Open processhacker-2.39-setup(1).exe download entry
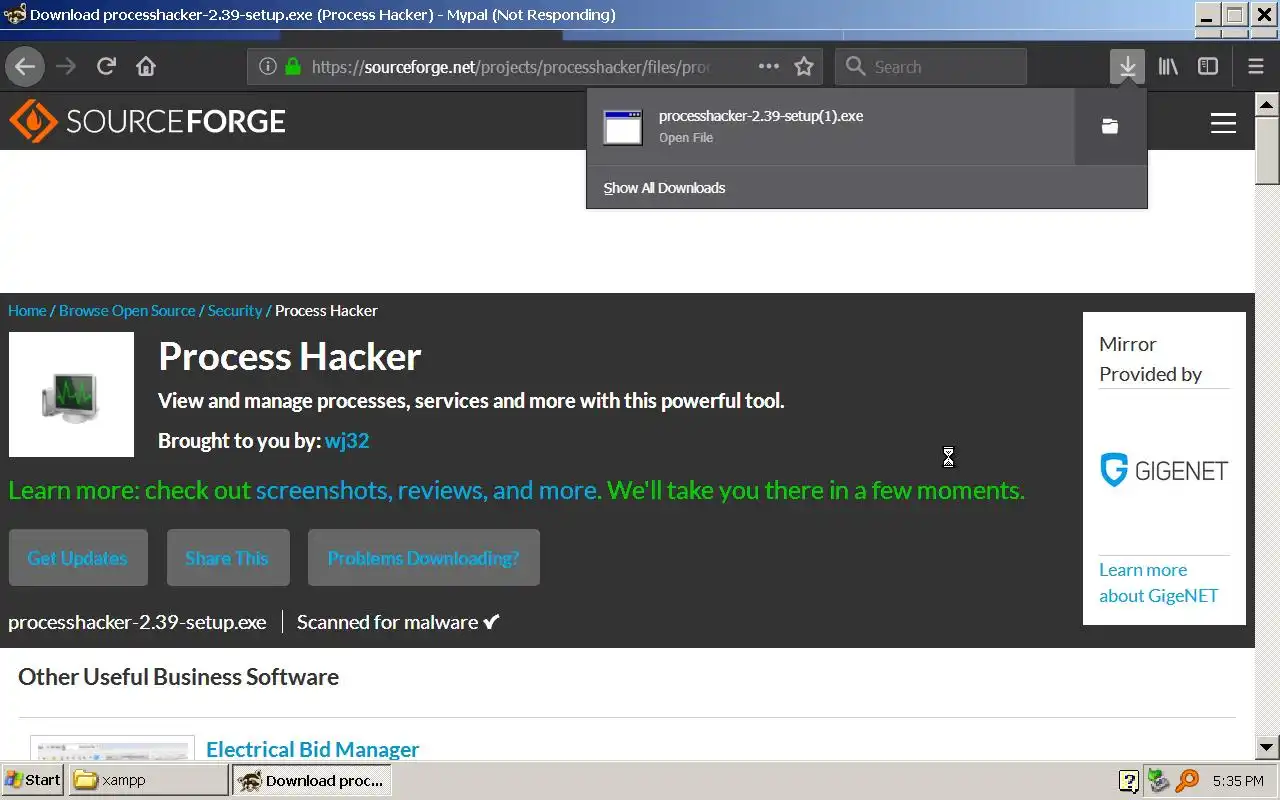The image size is (1280, 800). coord(830,126)
